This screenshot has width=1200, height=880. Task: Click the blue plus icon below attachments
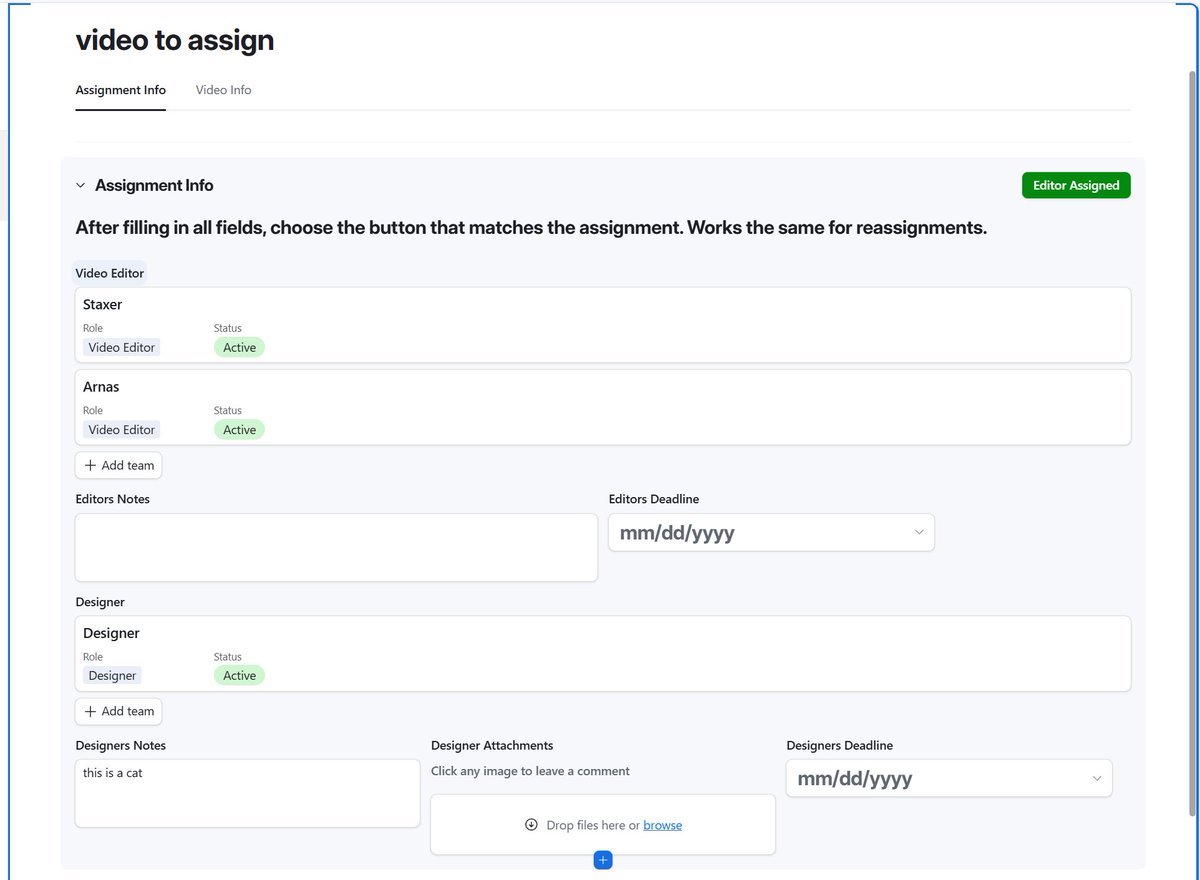click(603, 860)
